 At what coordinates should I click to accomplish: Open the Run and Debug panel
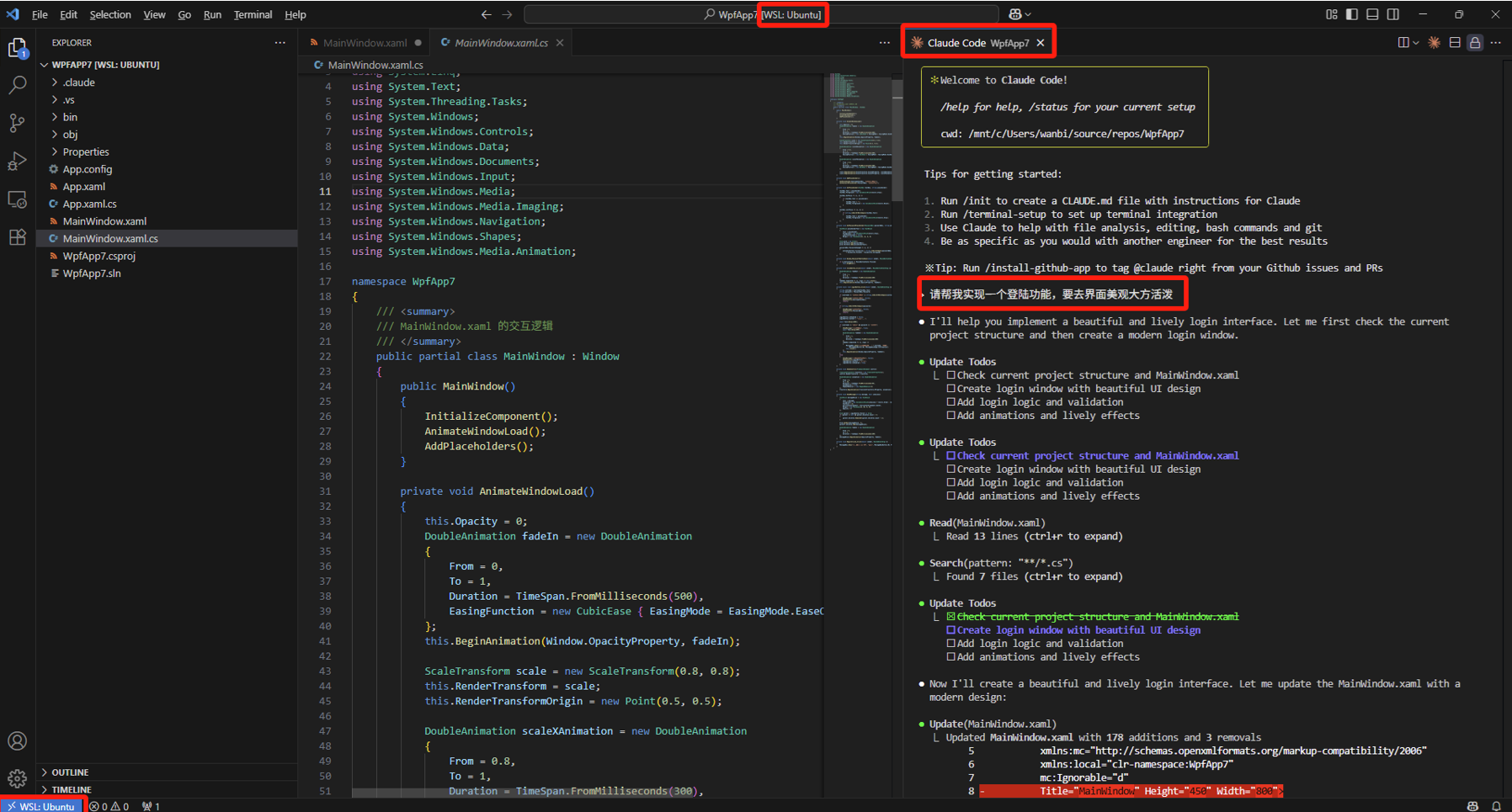(x=17, y=161)
